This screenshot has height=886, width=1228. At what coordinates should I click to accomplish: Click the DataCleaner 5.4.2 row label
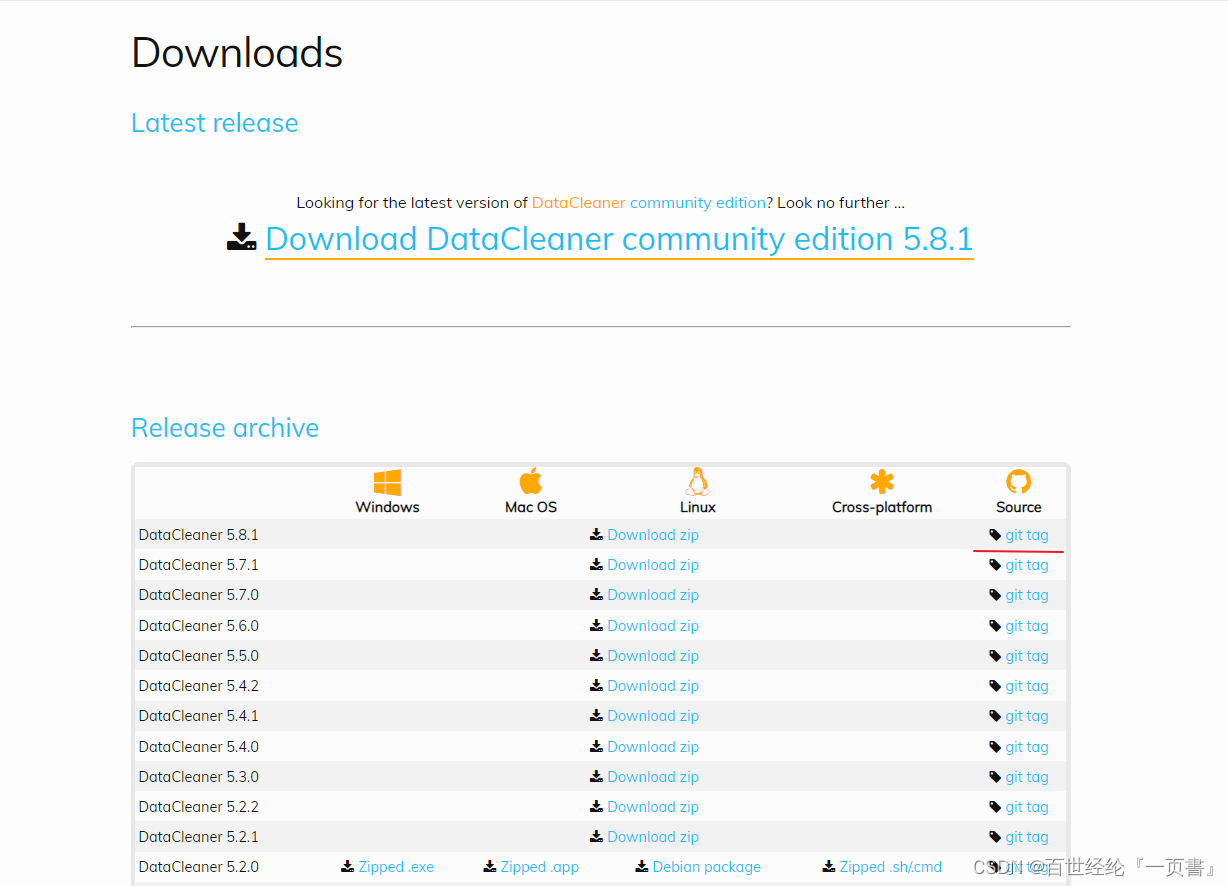199,686
